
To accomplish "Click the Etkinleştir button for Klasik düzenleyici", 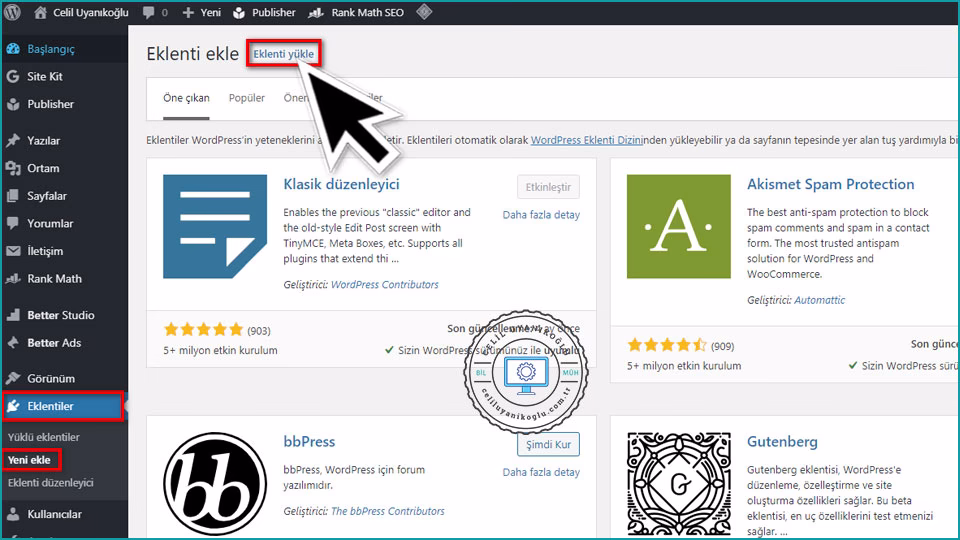I will click(x=548, y=187).
